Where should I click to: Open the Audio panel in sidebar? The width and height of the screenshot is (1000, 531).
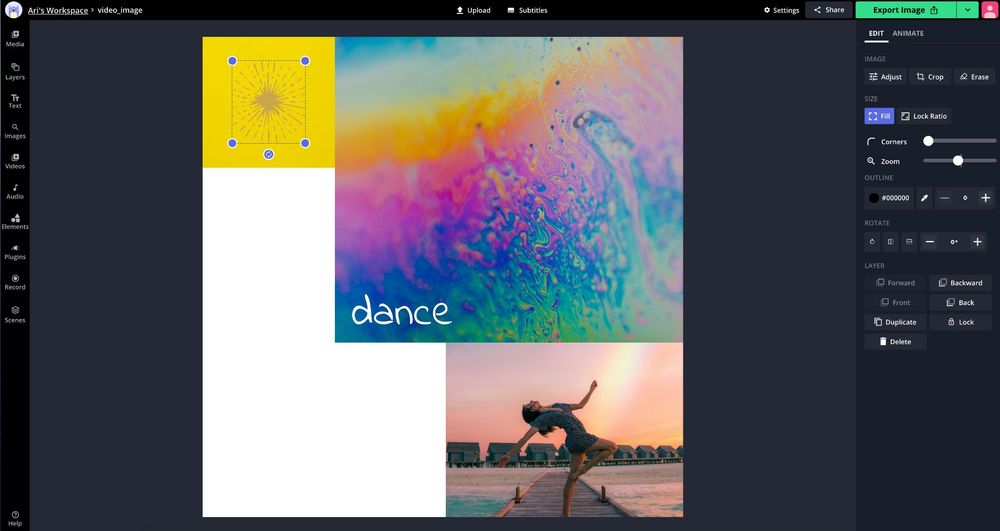(x=15, y=191)
